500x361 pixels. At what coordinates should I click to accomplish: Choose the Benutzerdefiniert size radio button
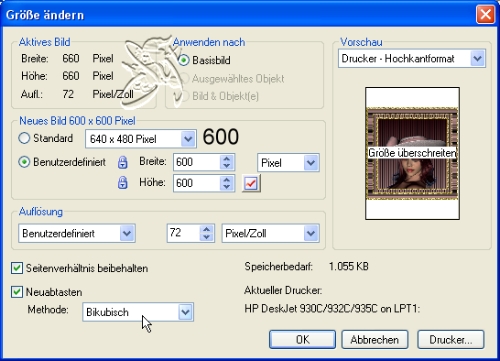pyautogui.click(x=24, y=162)
